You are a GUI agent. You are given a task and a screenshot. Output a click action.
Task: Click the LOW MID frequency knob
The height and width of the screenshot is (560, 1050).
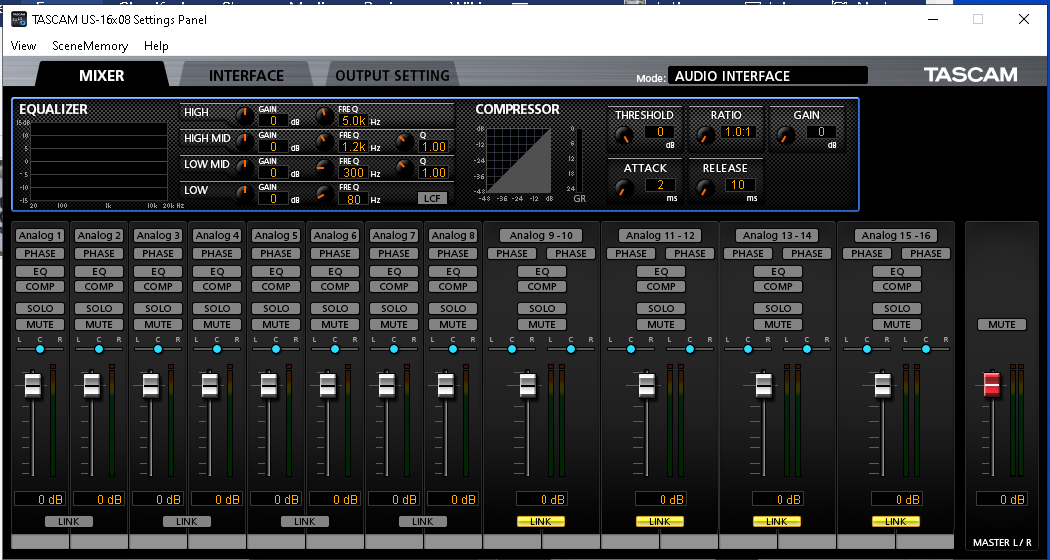(325, 168)
